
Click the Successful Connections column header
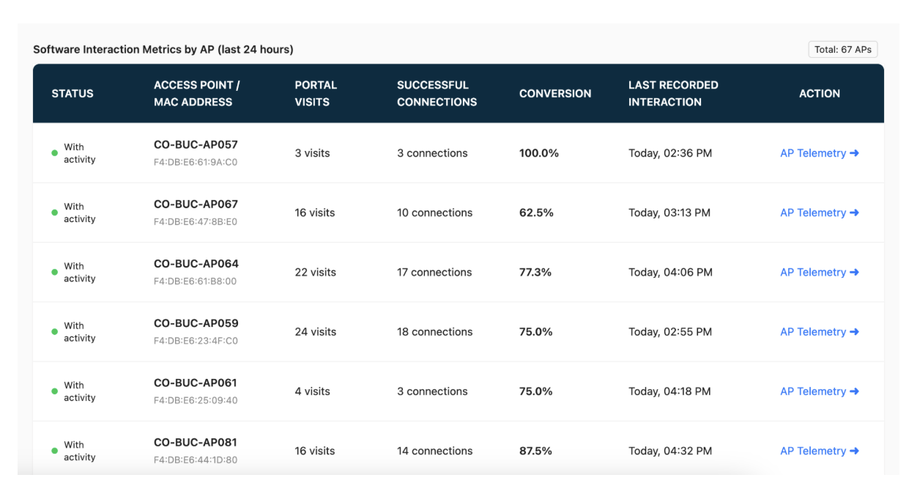coord(437,94)
